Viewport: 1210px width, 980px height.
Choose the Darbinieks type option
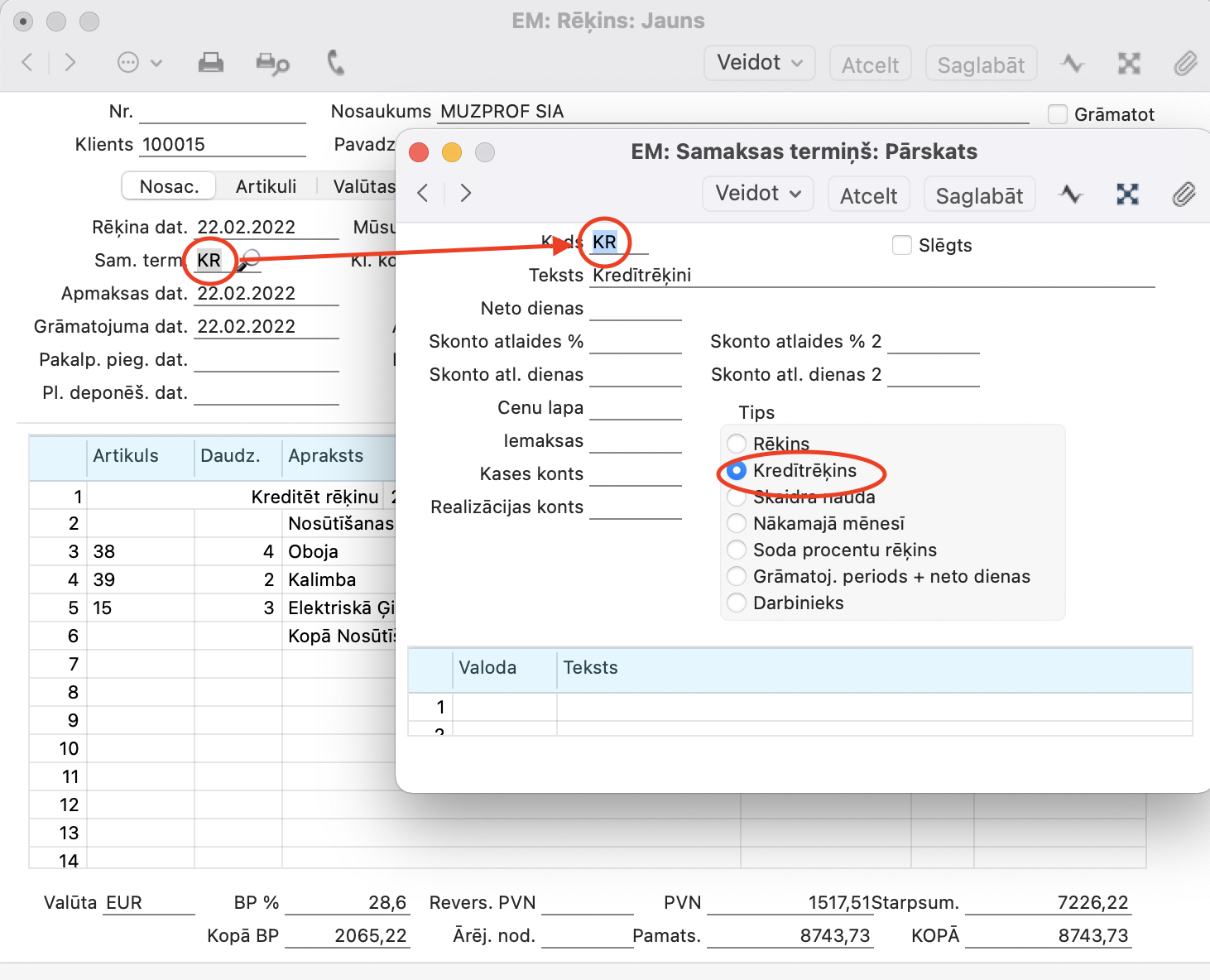(x=737, y=603)
